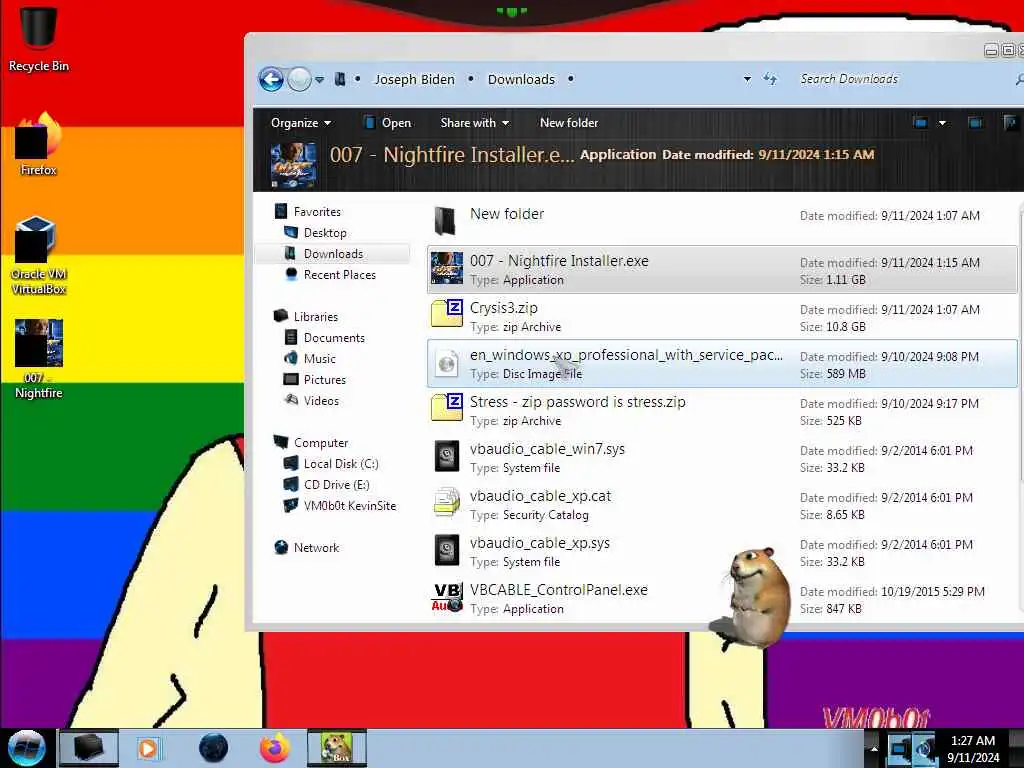Select the 007 Nightfire desktop shortcut
1024x768 pixels.
pos(39,359)
